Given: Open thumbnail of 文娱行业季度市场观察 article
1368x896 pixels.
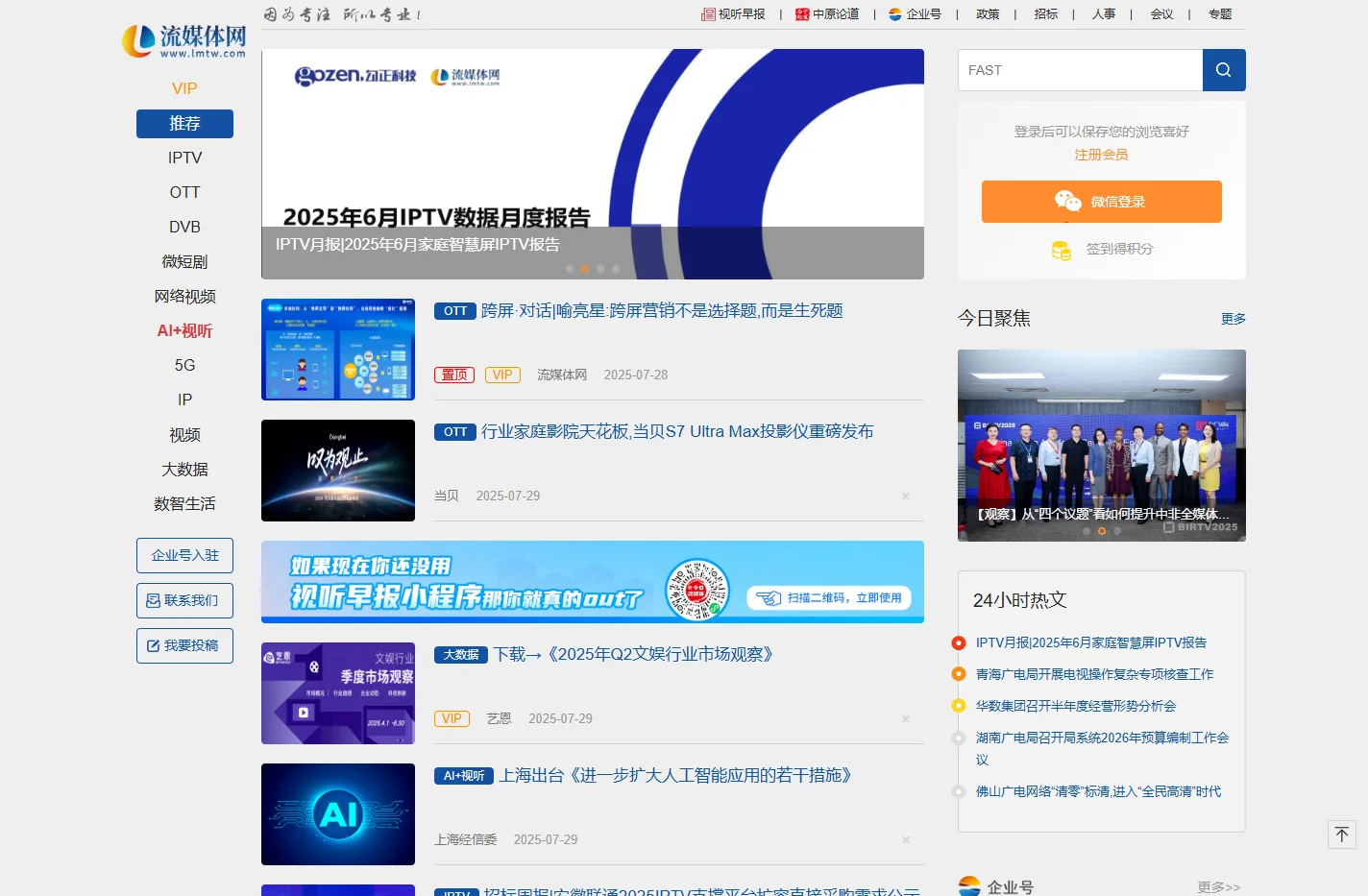Looking at the screenshot, I should tap(338, 693).
